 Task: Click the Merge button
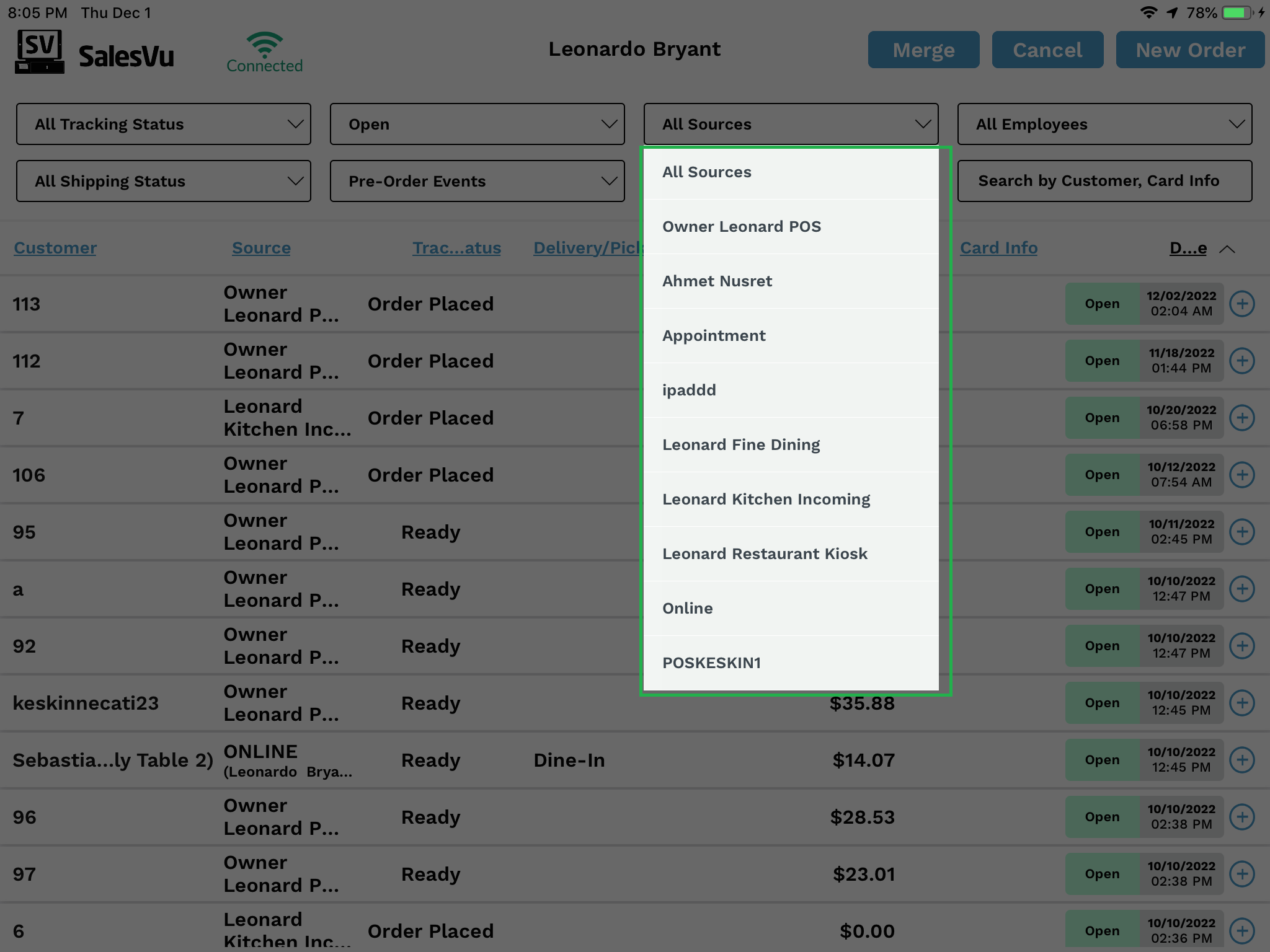[923, 50]
